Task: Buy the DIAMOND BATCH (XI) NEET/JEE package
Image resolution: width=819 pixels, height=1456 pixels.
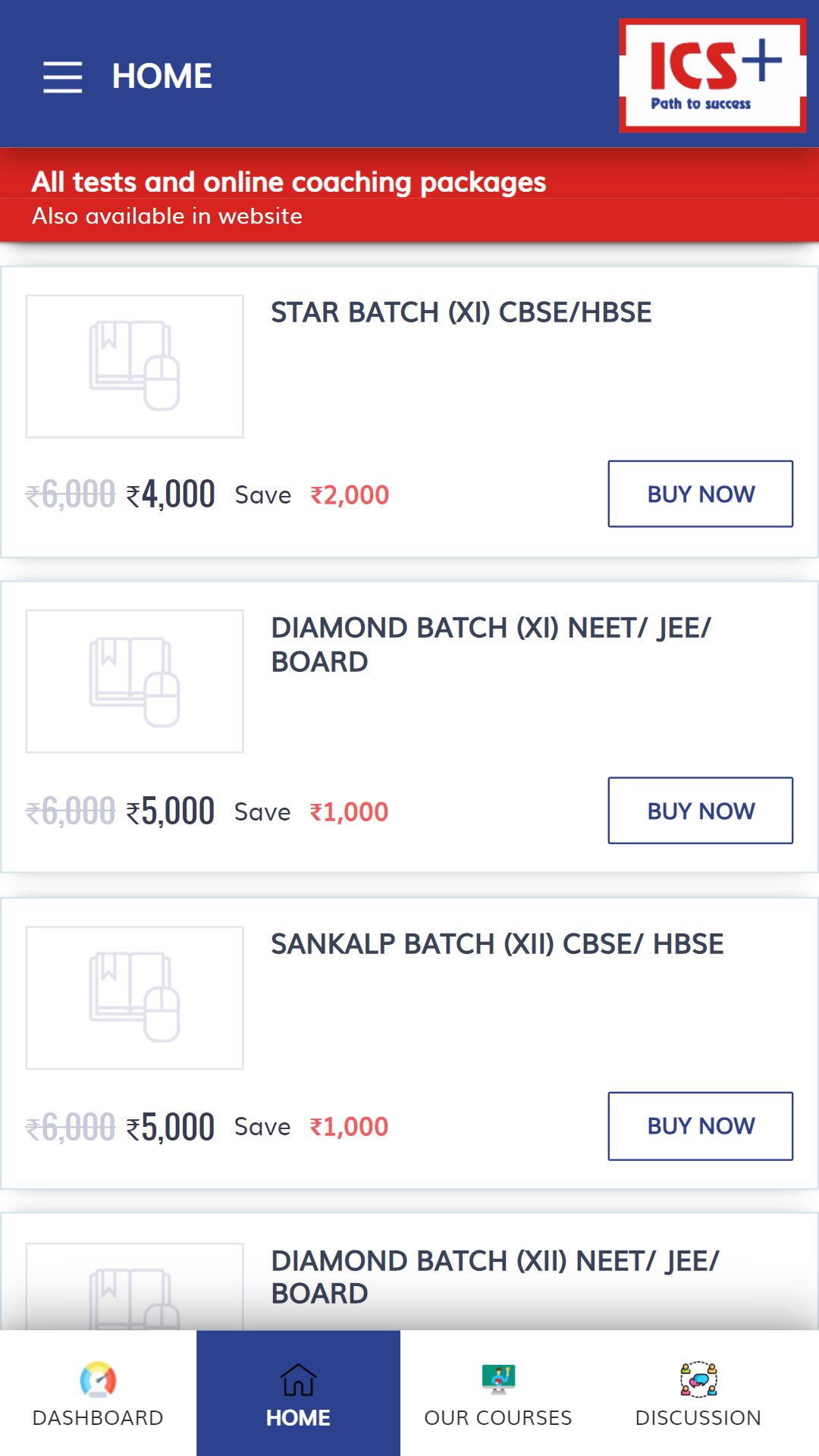Action: pos(701,810)
